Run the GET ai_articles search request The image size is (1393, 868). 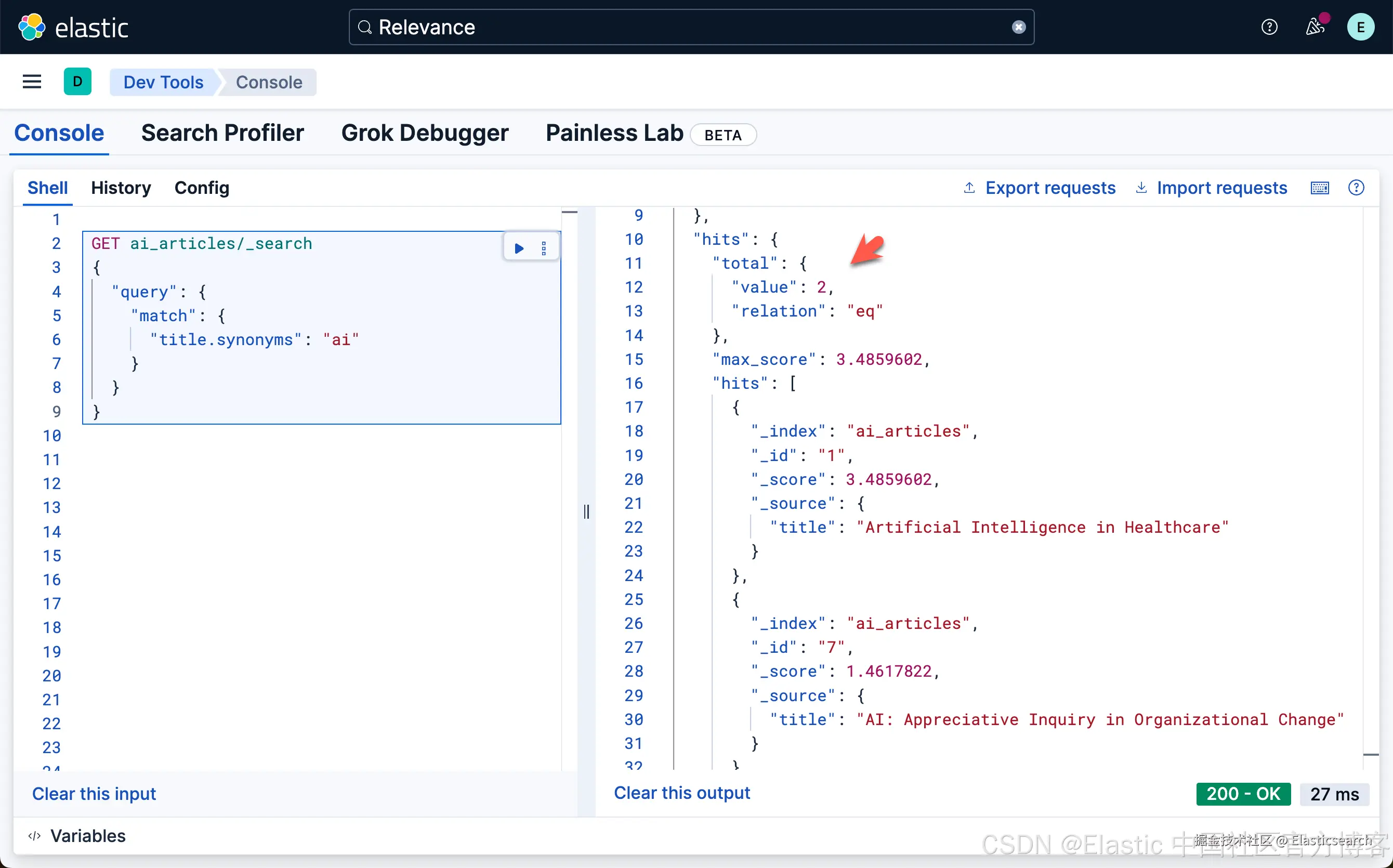tap(519, 248)
